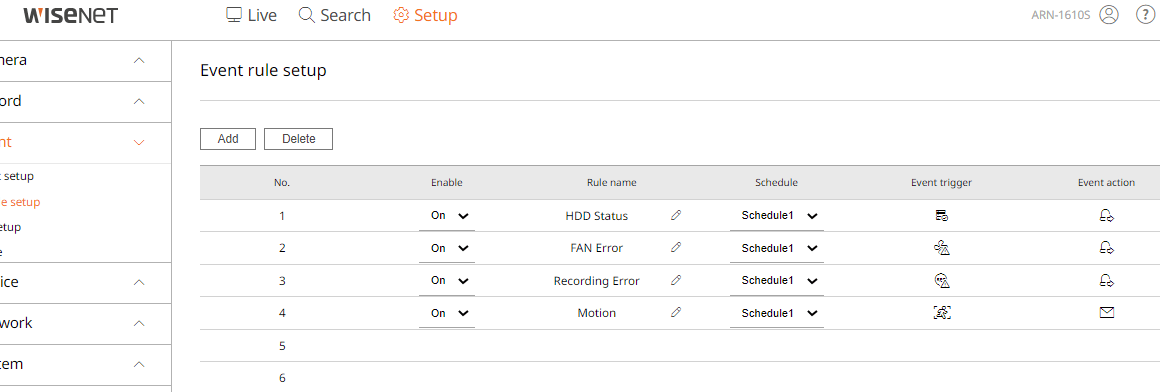This screenshot has height=392, width=1160.
Task: Open the Live tab
Action: tap(252, 15)
